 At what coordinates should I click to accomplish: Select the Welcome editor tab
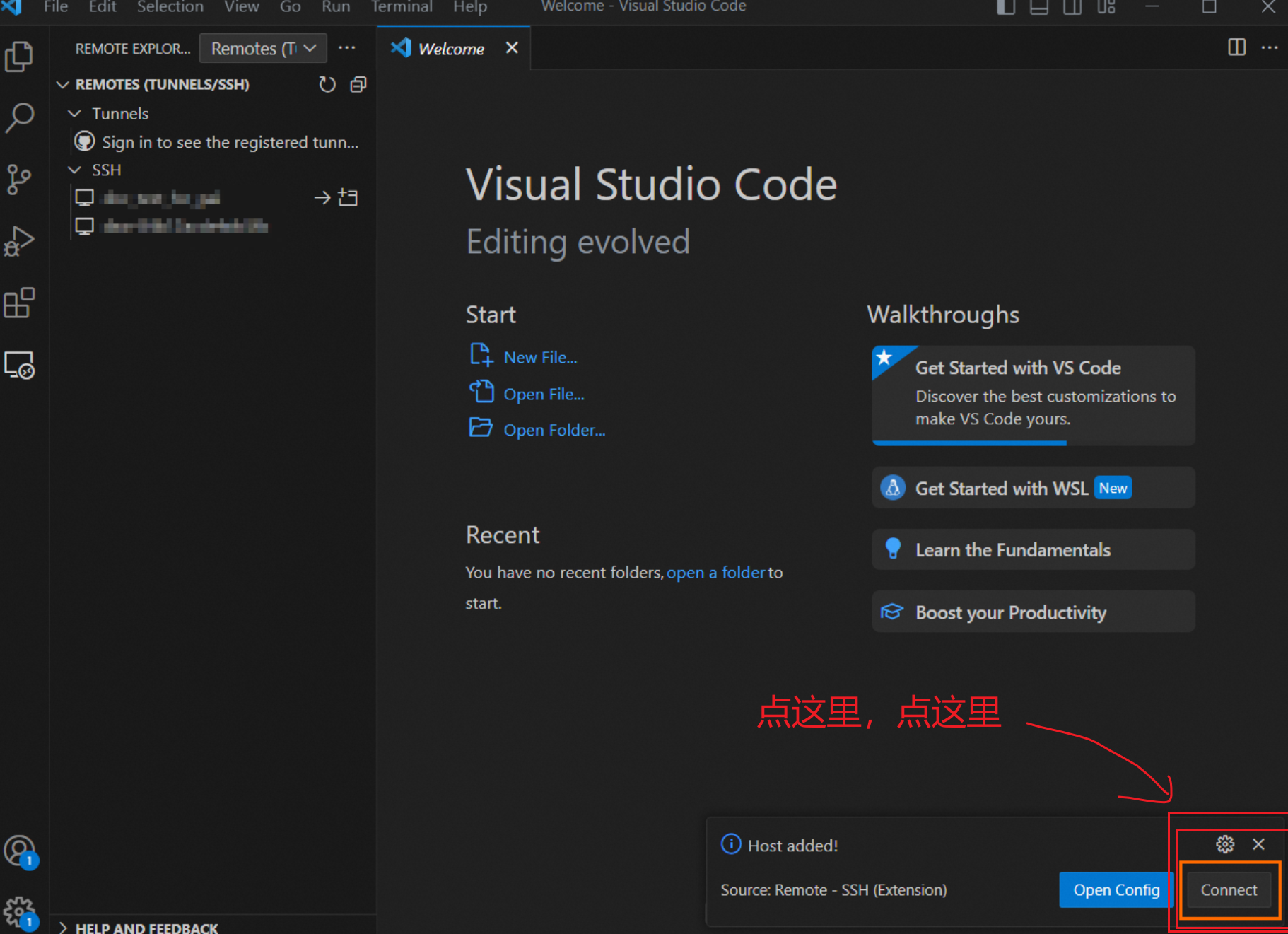452,48
